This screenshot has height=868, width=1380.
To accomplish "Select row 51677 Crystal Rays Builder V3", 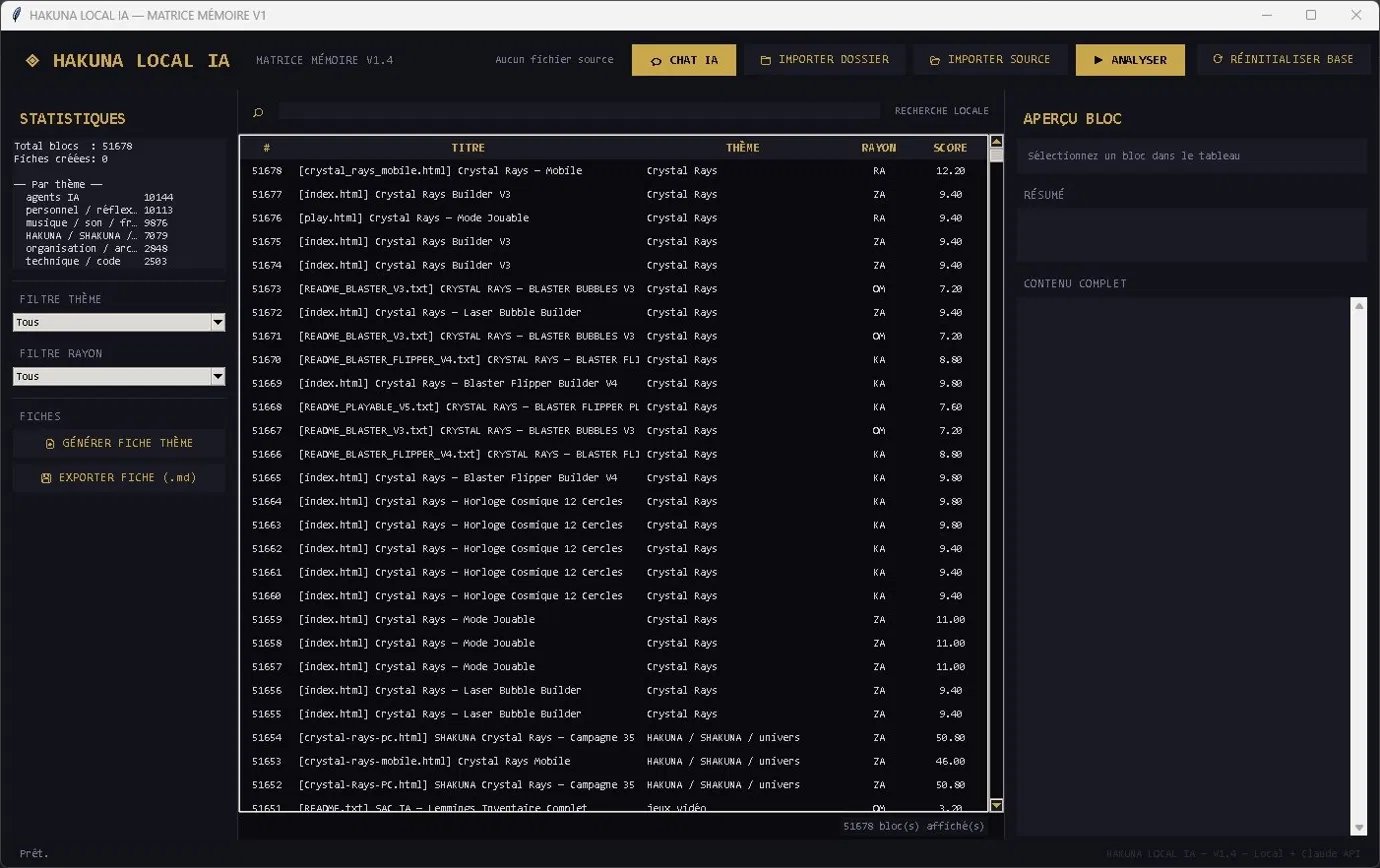I will (614, 194).
